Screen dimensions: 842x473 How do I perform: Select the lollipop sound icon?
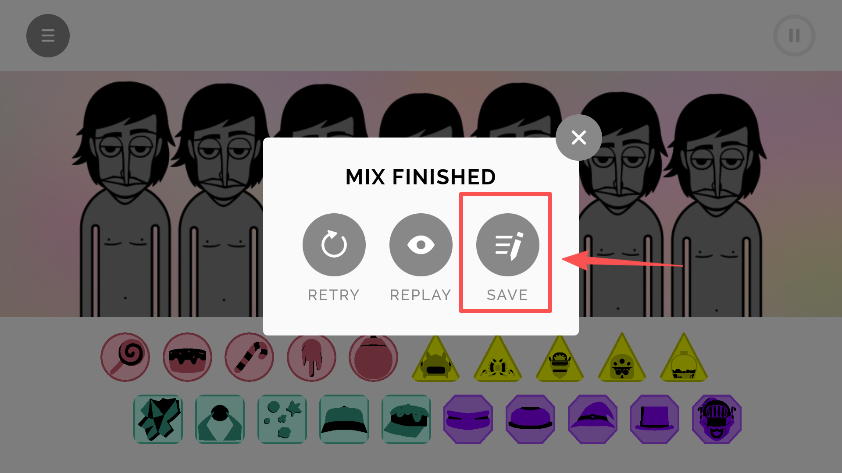click(x=125, y=357)
